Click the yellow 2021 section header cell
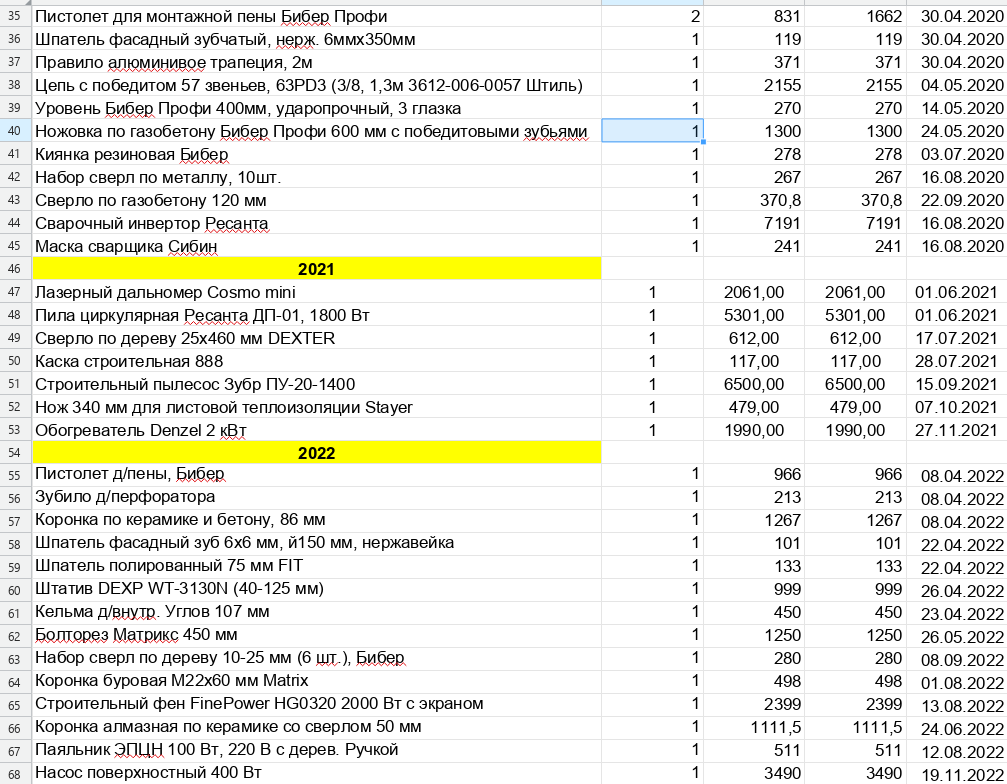 (317, 269)
